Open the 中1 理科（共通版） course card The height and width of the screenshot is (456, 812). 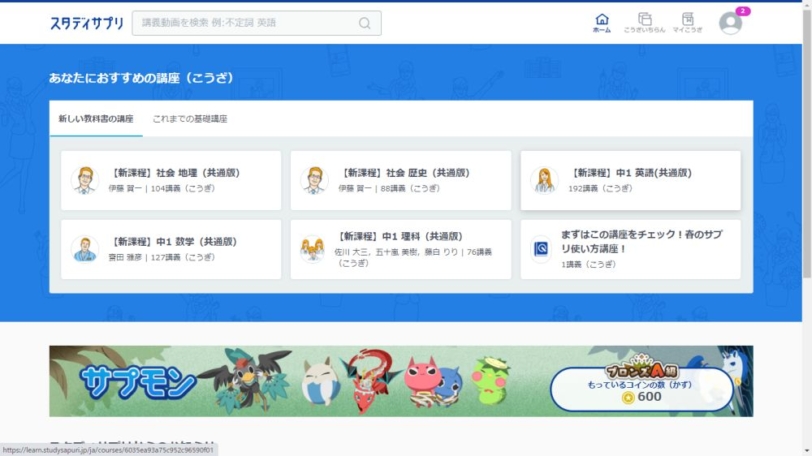tap(401, 249)
